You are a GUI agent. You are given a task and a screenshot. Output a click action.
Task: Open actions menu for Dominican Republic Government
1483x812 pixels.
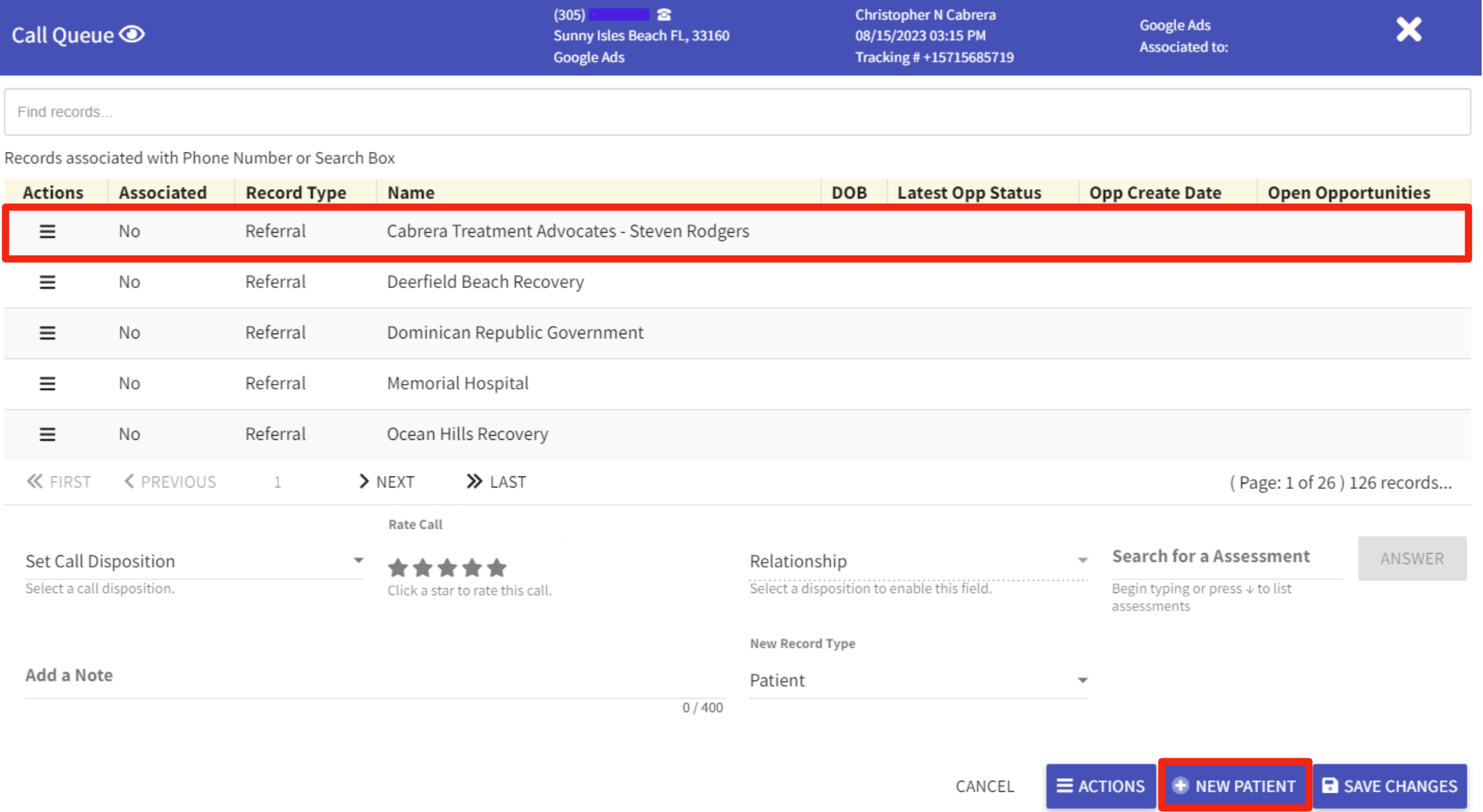(x=47, y=333)
